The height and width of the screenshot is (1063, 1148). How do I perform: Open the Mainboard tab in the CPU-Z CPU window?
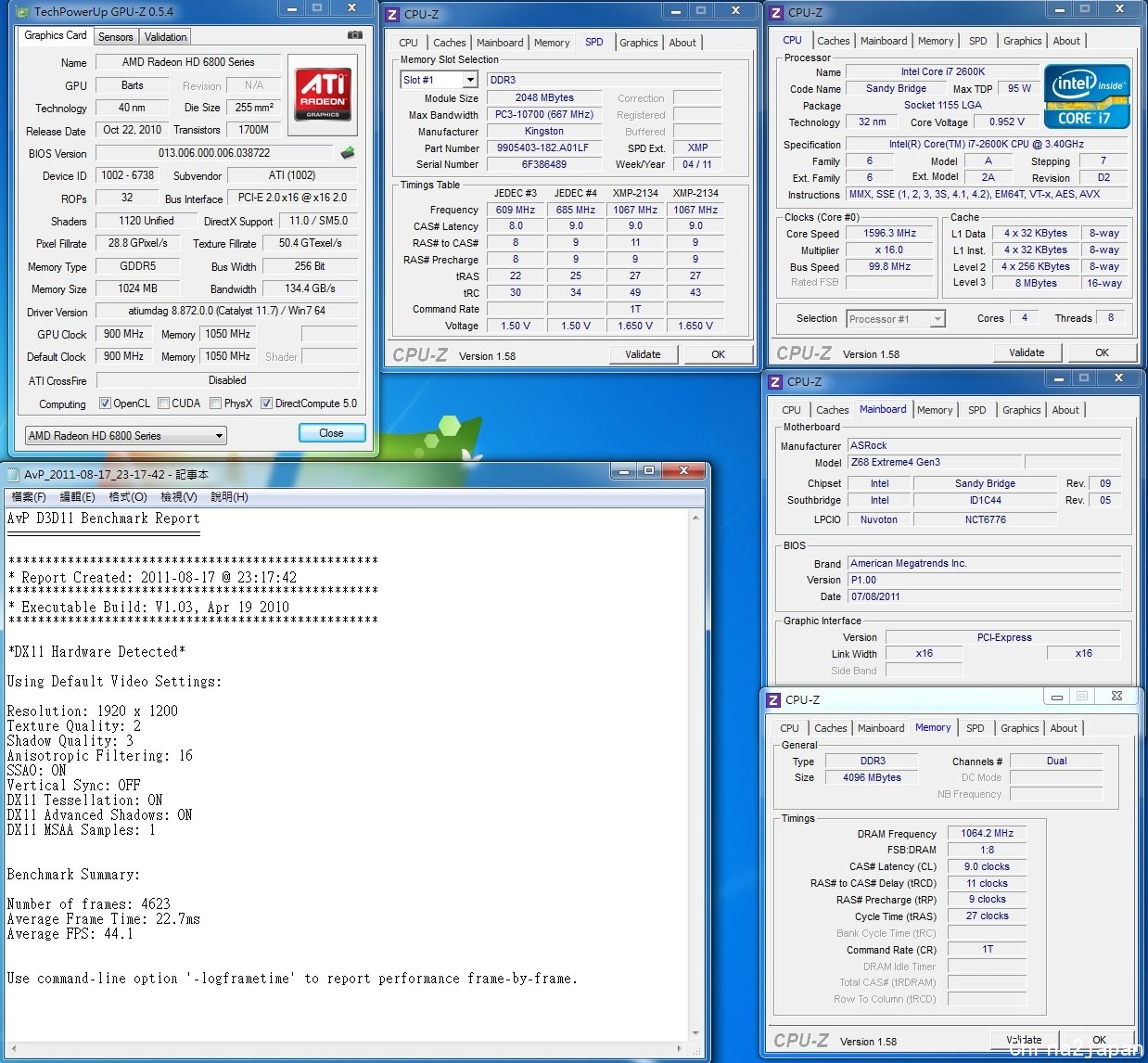click(x=884, y=41)
